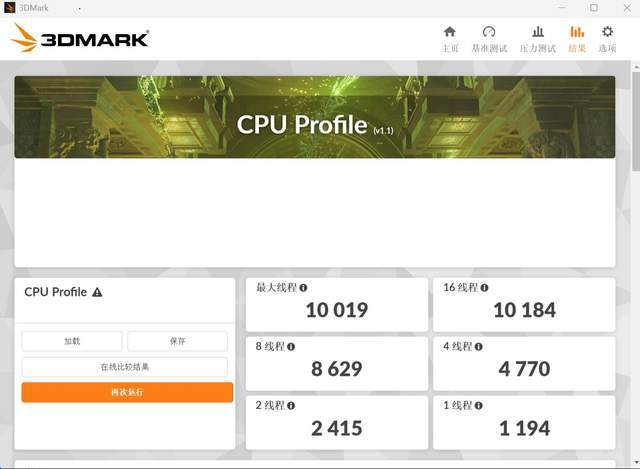
Task: Close the 3DMark window
Action: click(x=627, y=8)
